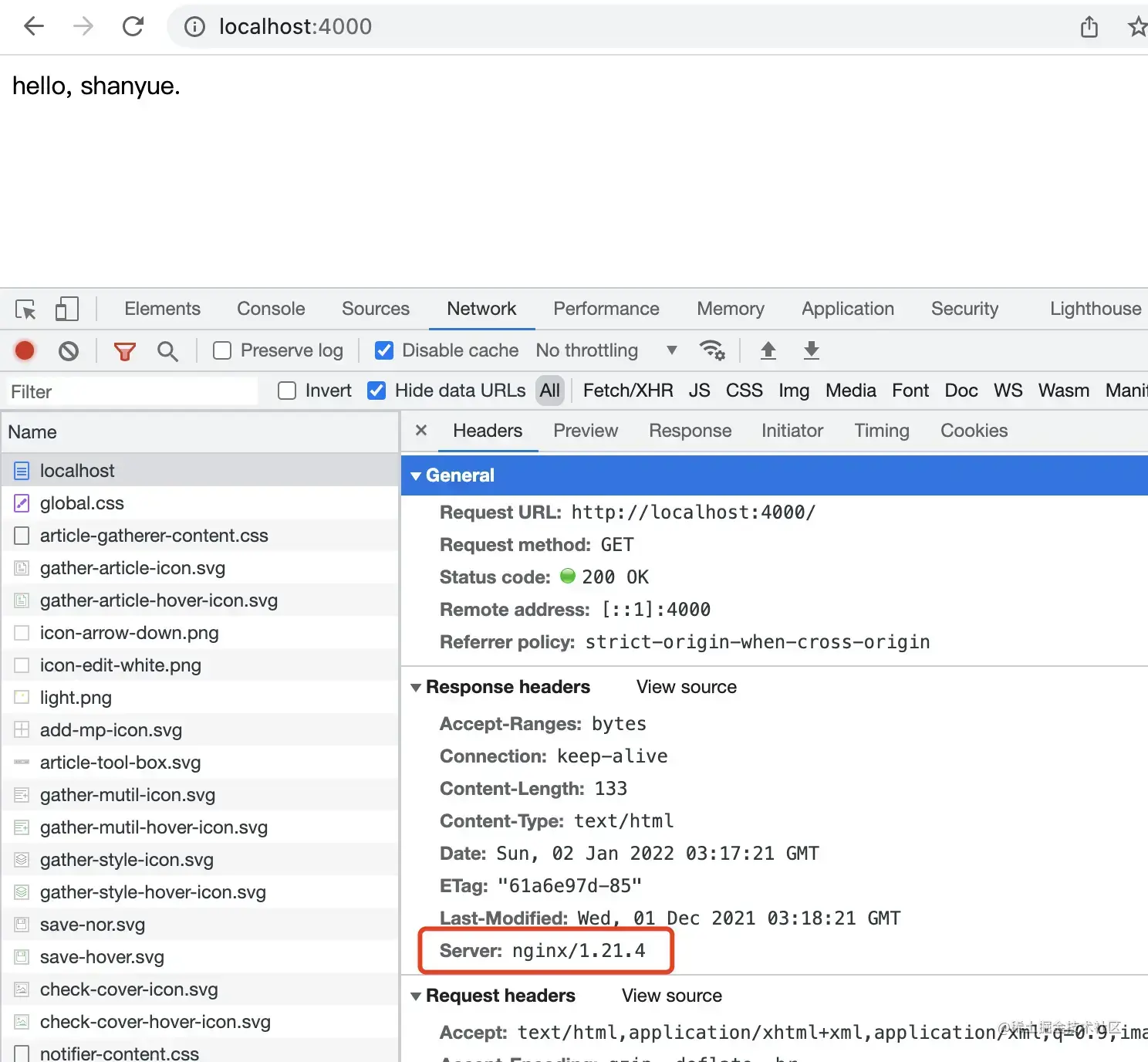Click View source next to Response headers
Viewport: 1148px width, 1062px height.
coord(685,687)
